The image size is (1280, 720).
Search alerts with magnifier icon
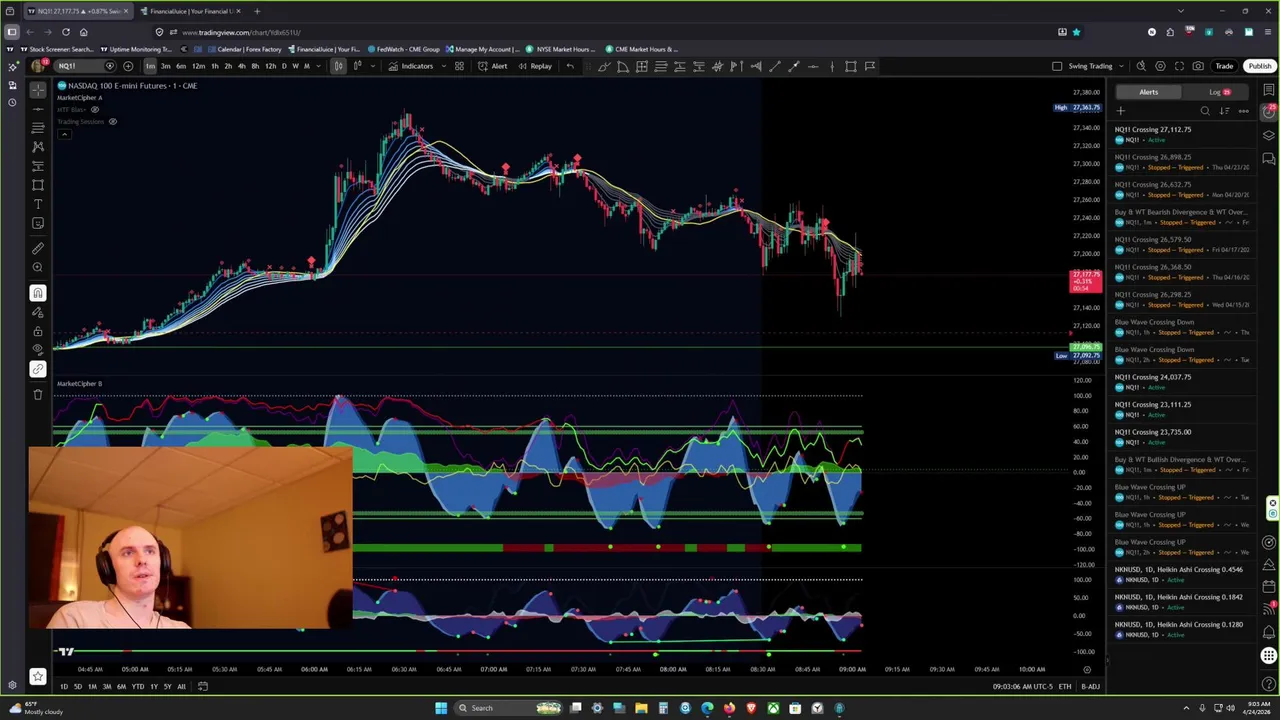(x=1205, y=111)
